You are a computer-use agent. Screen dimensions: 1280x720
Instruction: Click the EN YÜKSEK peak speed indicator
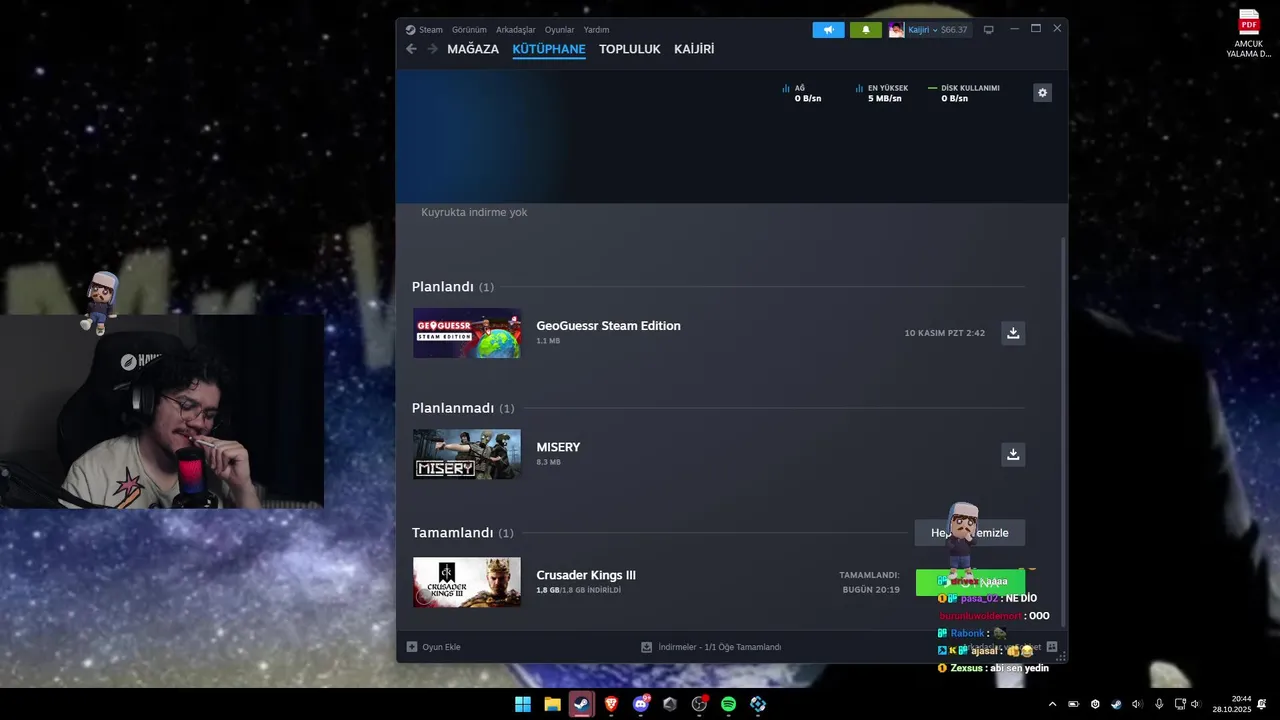881,93
